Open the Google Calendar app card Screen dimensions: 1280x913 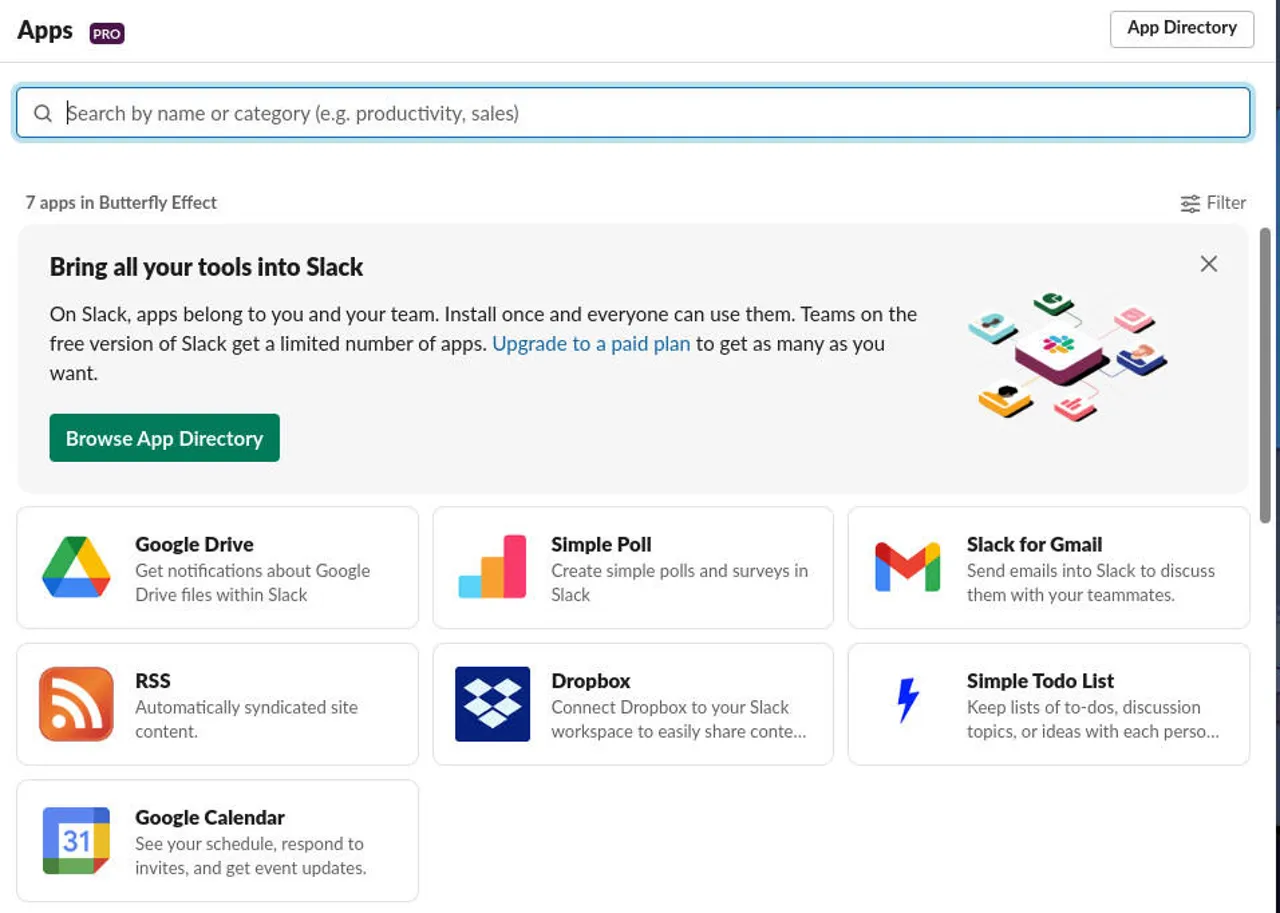click(217, 840)
